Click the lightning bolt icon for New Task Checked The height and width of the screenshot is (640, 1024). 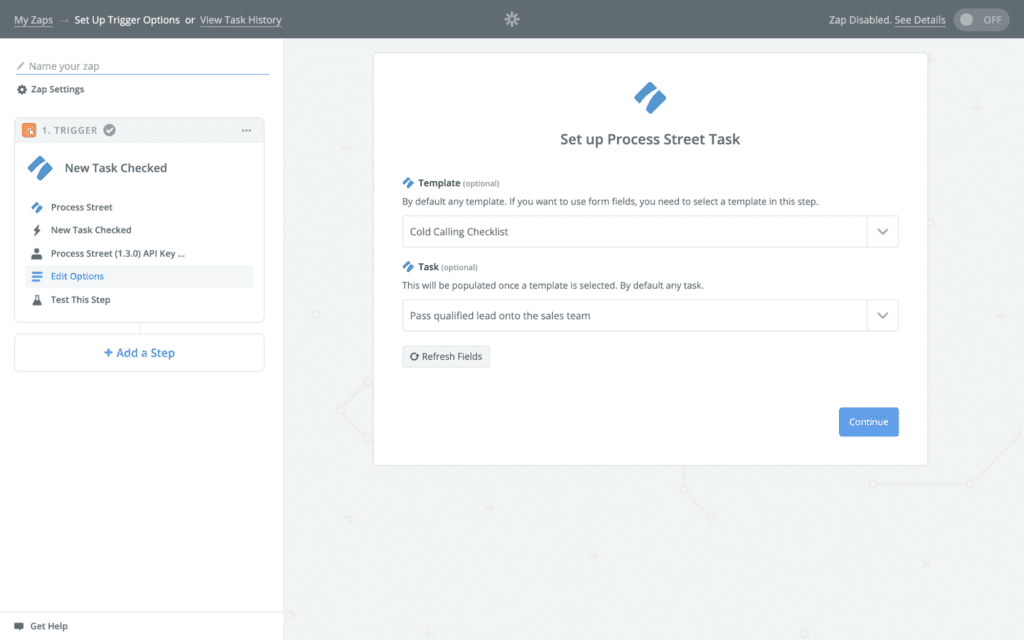pyautogui.click(x=37, y=230)
